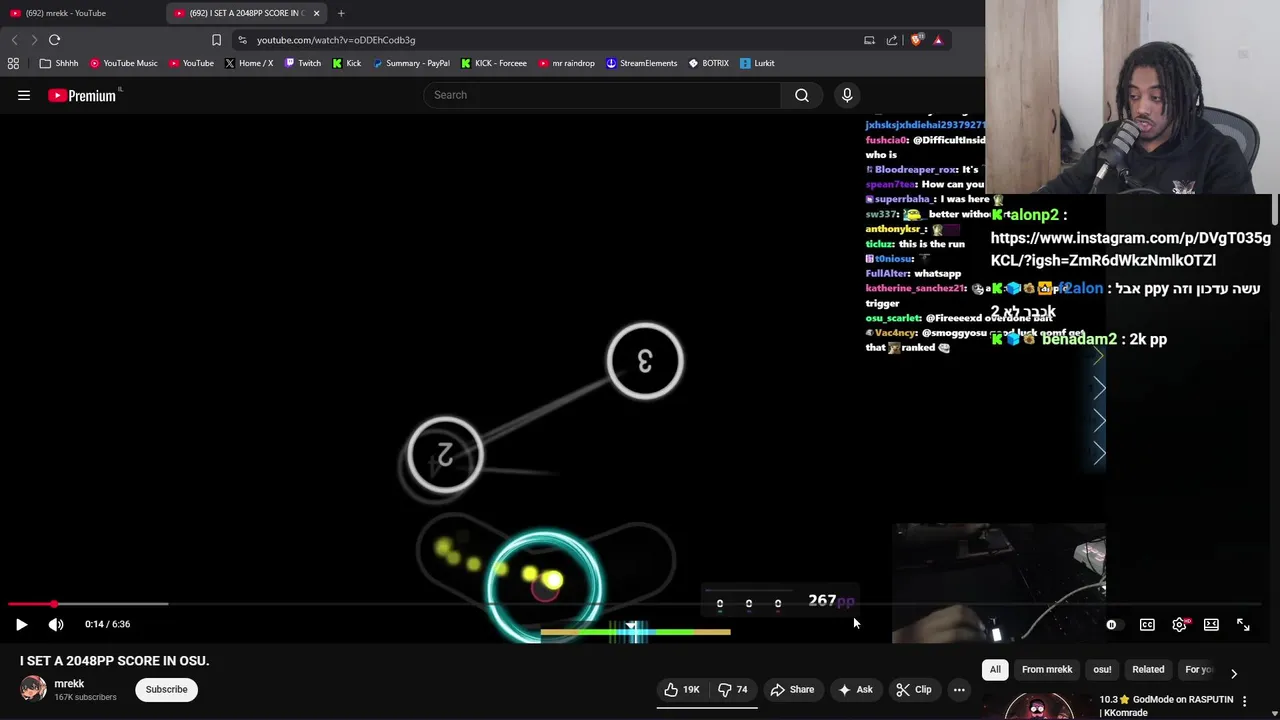Open the YouTube Music bookmark
The image size is (1280, 720).
(x=124, y=63)
